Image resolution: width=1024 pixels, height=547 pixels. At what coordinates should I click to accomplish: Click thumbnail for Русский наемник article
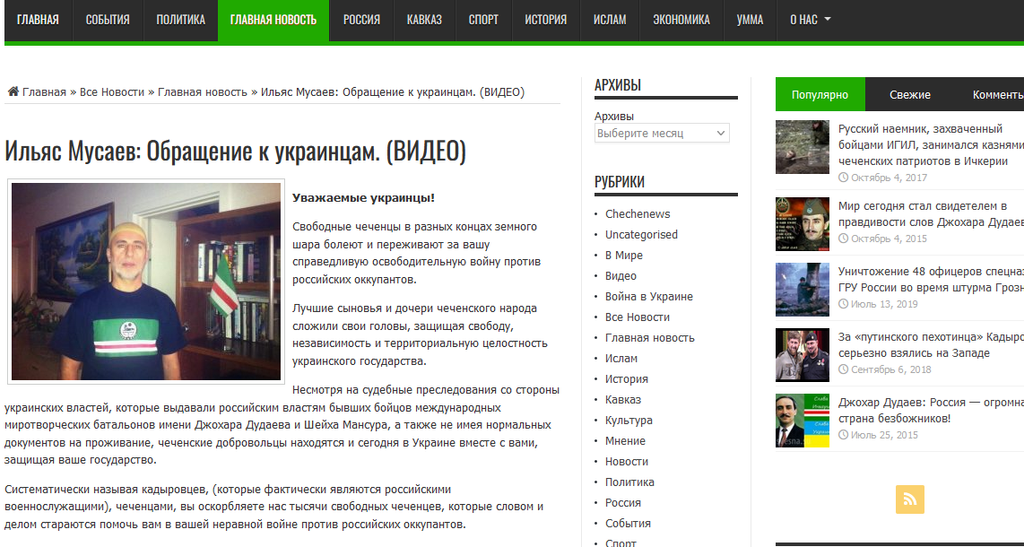[x=802, y=147]
